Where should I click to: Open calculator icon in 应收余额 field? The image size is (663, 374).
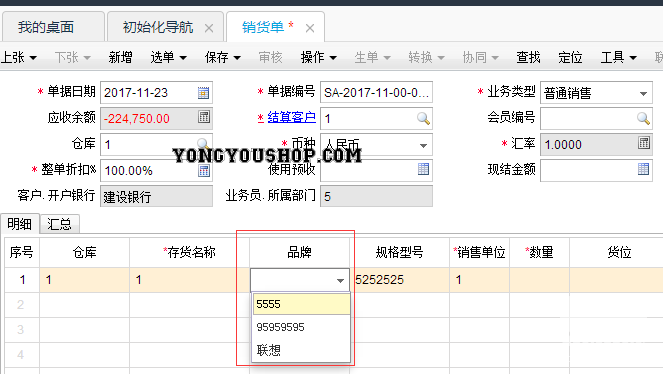coord(204,117)
